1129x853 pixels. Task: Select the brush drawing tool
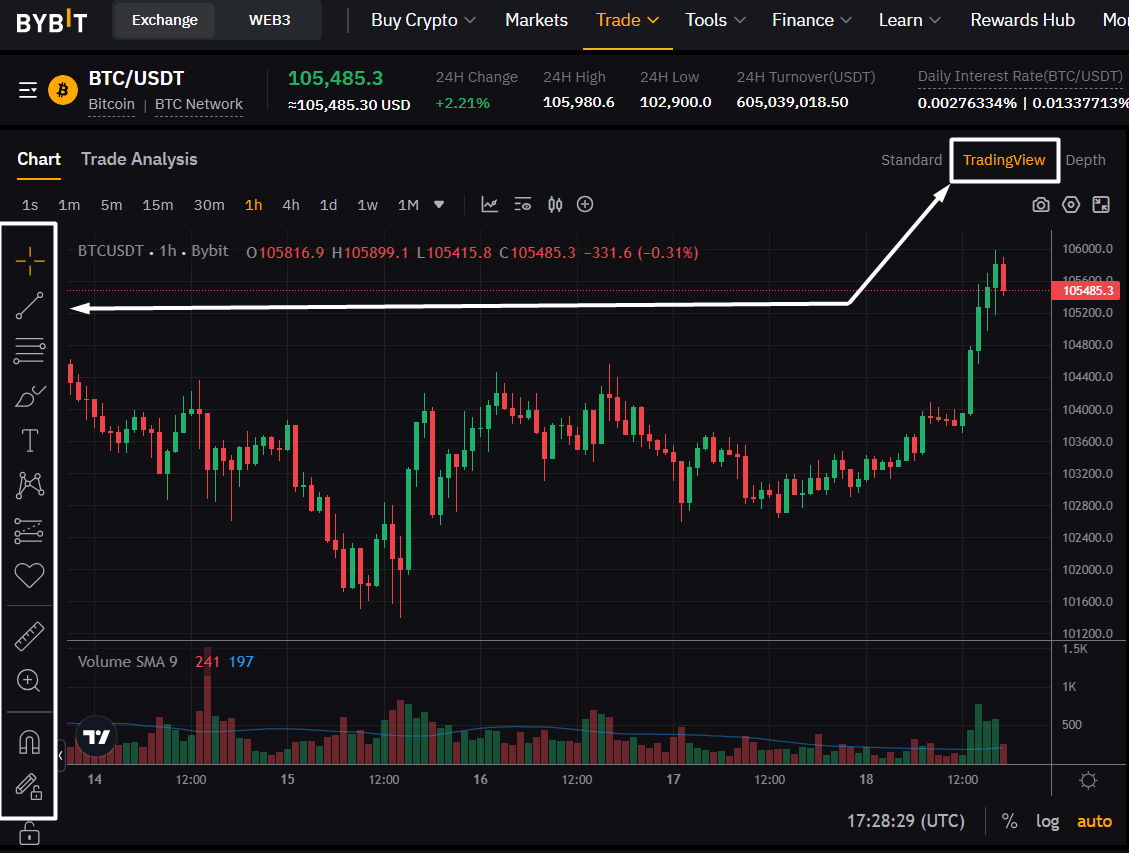[x=30, y=396]
